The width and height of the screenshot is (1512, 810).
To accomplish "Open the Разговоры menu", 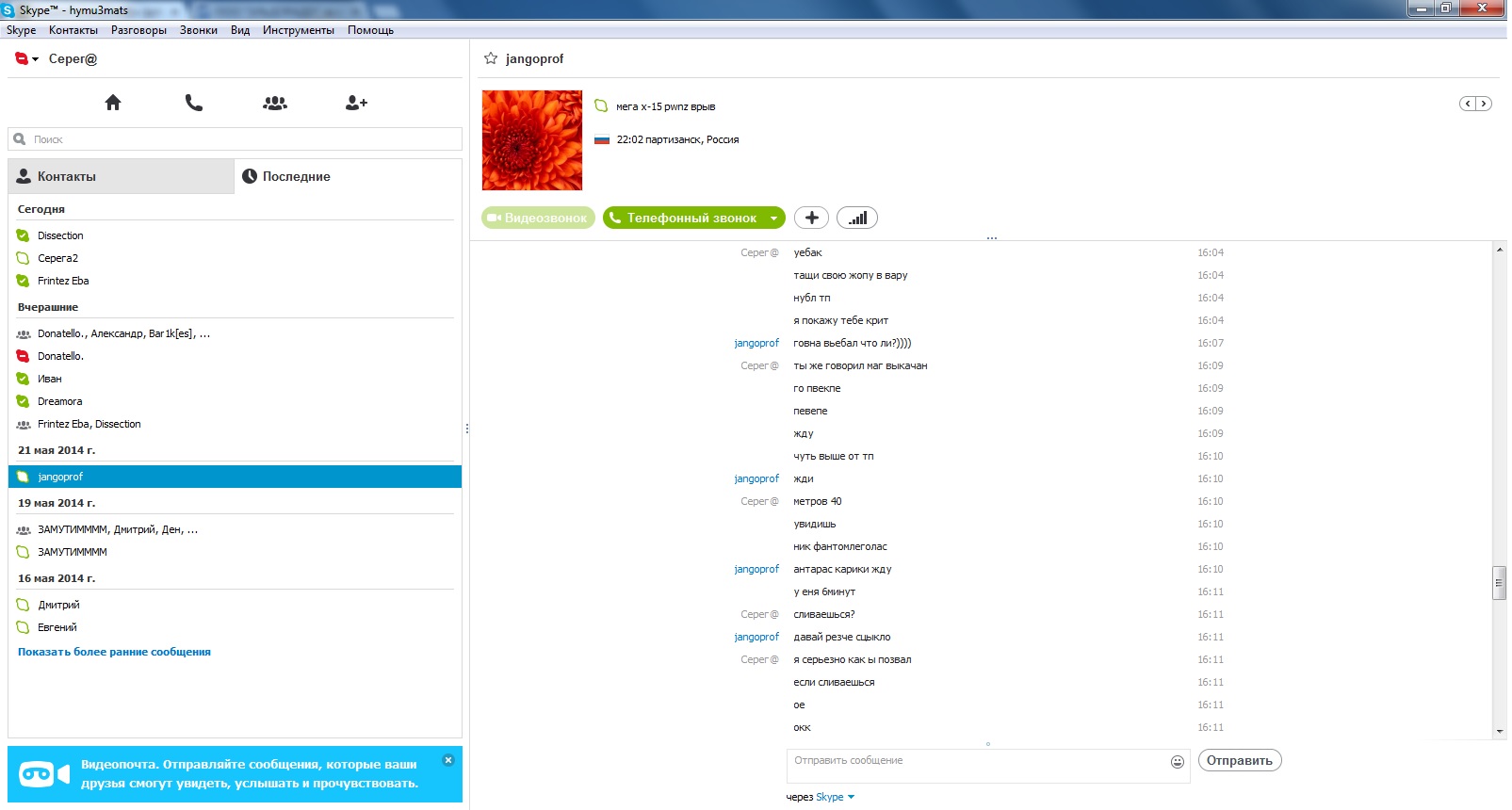I will coord(138,30).
